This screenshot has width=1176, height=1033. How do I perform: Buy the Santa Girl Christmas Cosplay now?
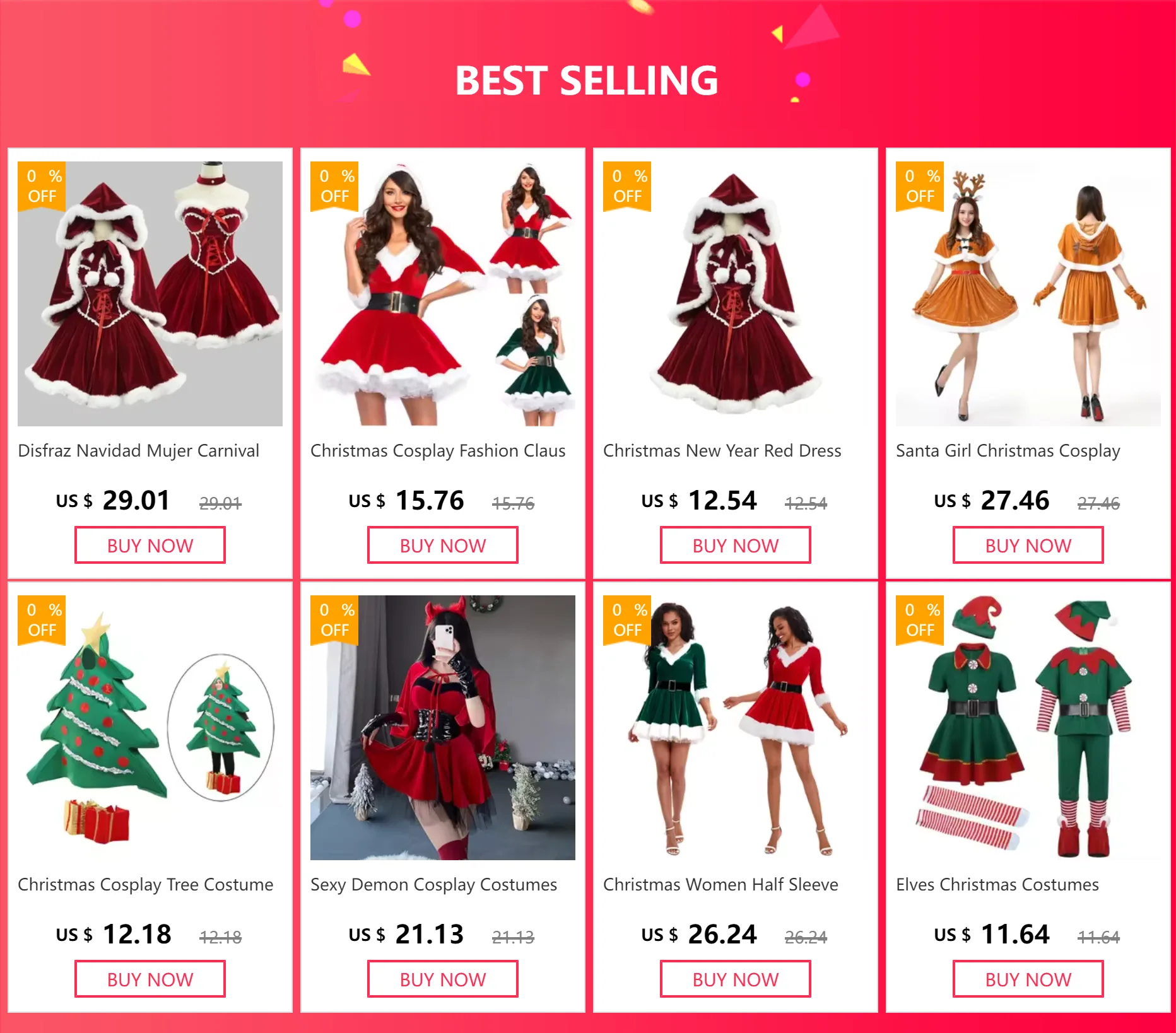point(1028,546)
